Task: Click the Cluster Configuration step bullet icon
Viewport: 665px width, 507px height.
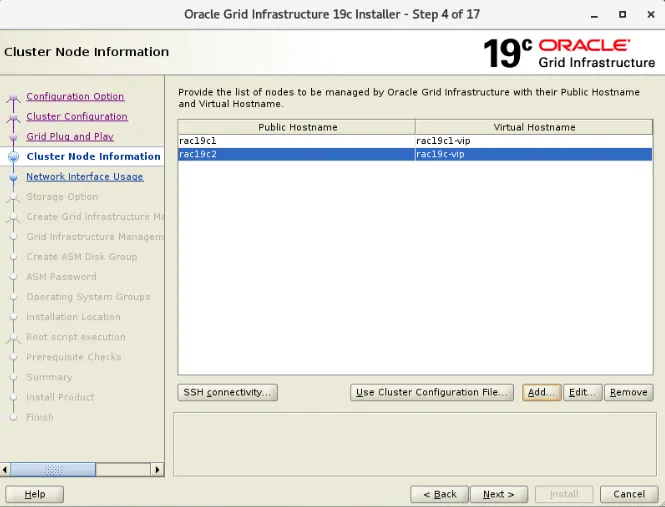Action: [x=14, y=118]
